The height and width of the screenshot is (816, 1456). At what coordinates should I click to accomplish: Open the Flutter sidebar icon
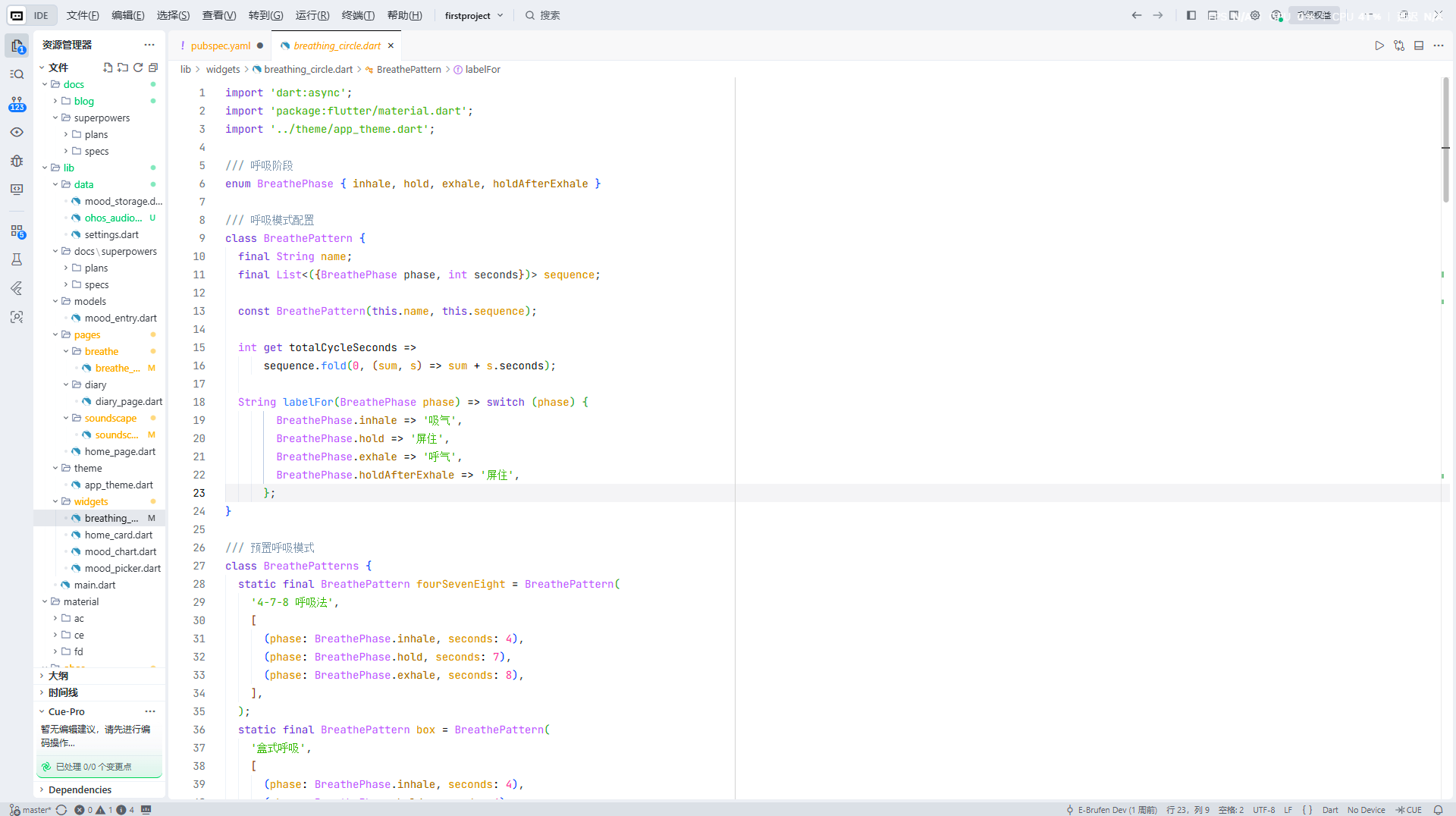[17, 288]
